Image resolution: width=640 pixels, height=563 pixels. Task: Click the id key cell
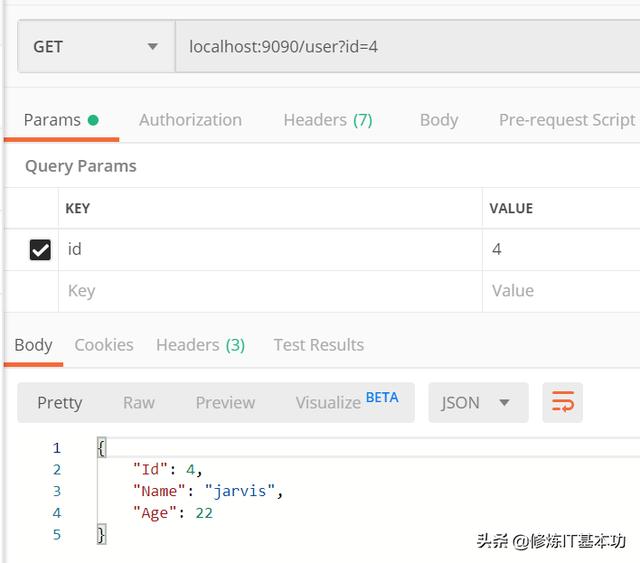tap(270, 249)
